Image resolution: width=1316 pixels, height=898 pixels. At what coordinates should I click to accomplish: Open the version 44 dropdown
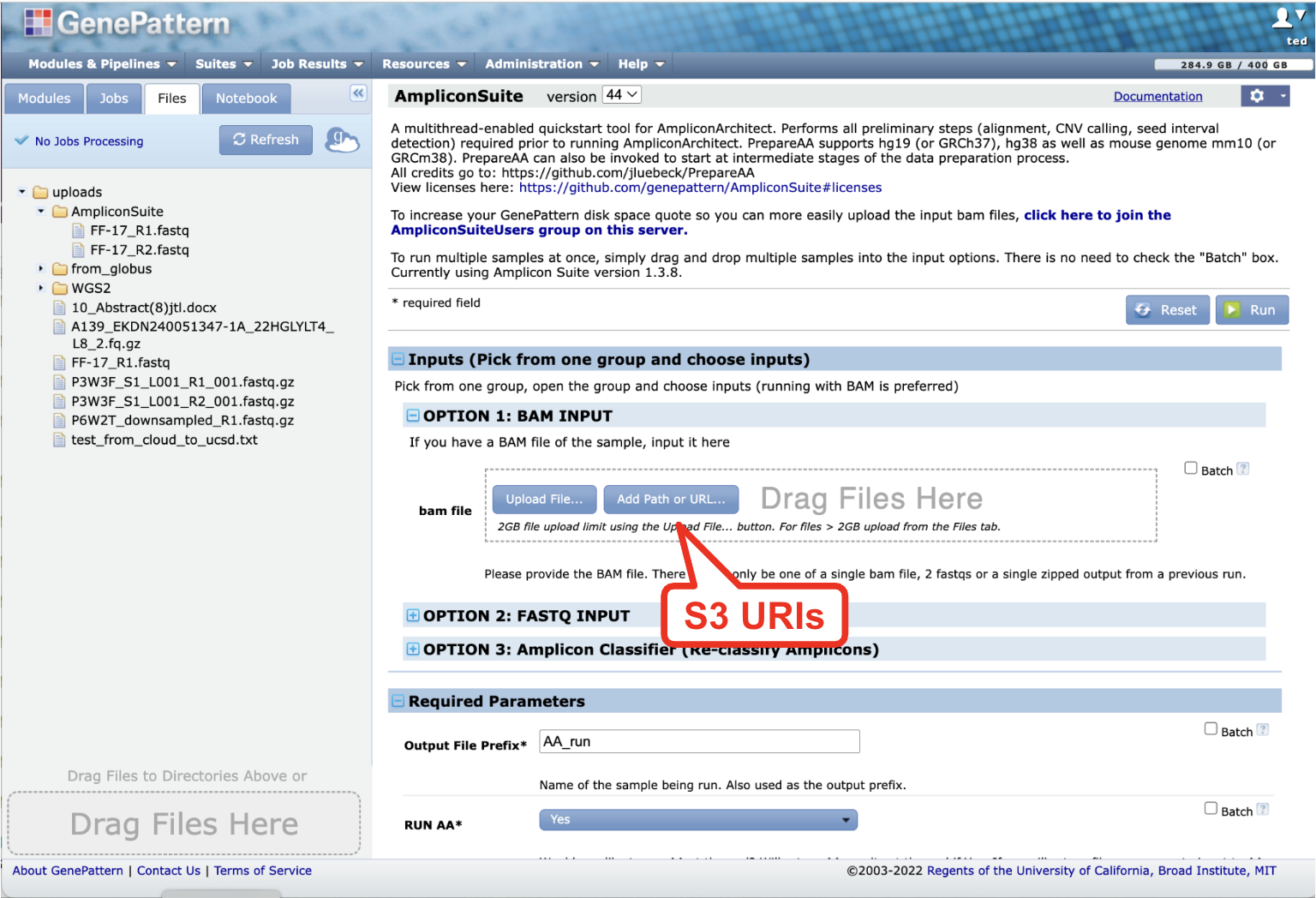[x=622, y=95]
